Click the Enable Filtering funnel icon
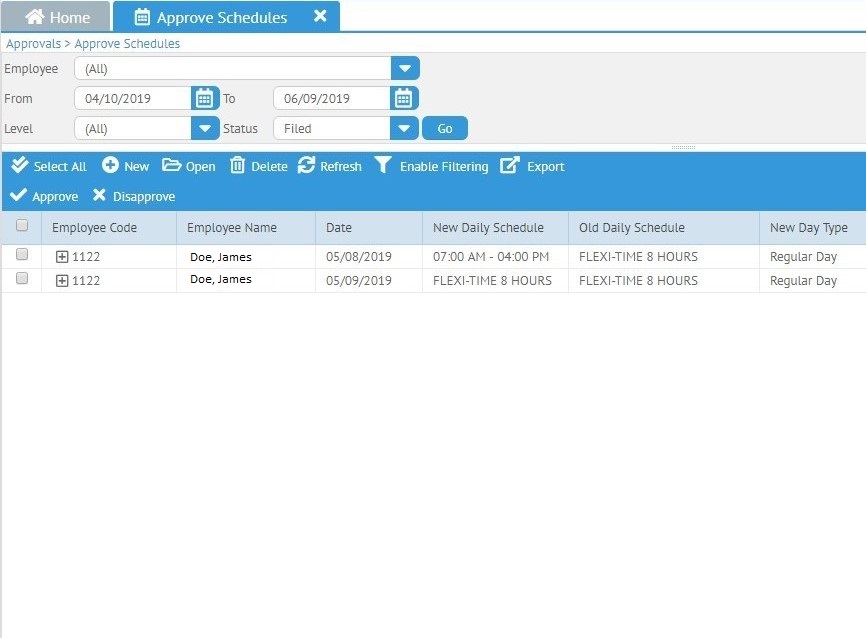The image size is (866, 638). [383, 166]
